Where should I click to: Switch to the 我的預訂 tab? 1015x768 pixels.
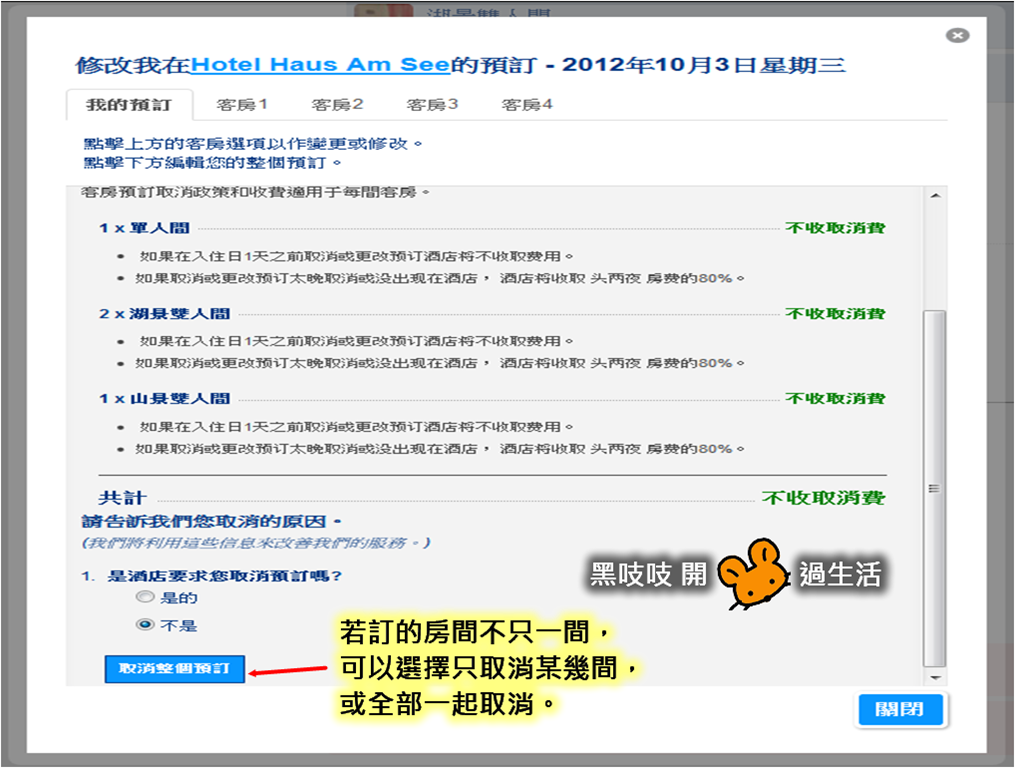pos(129,105)
